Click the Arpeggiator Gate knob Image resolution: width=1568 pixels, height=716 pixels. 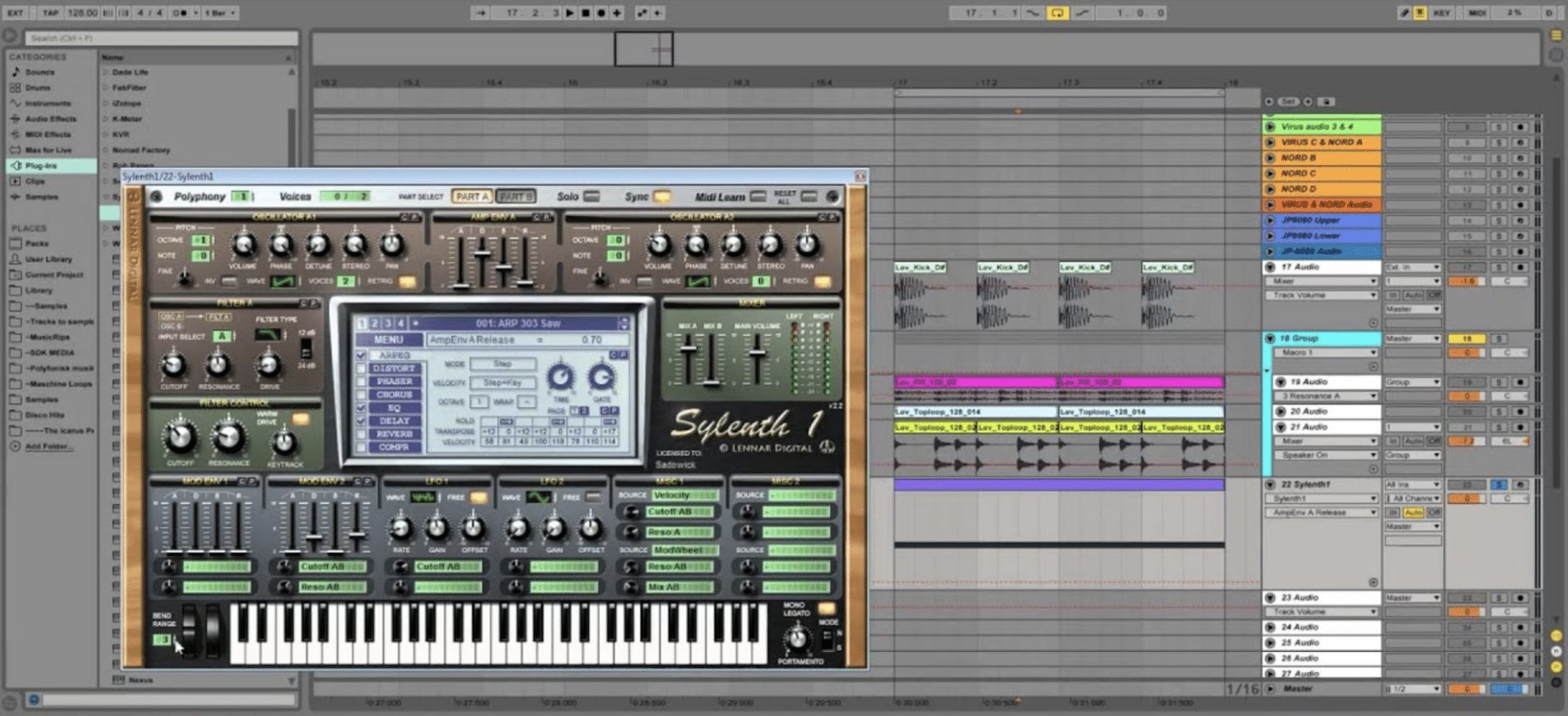(x=601, y=377)
